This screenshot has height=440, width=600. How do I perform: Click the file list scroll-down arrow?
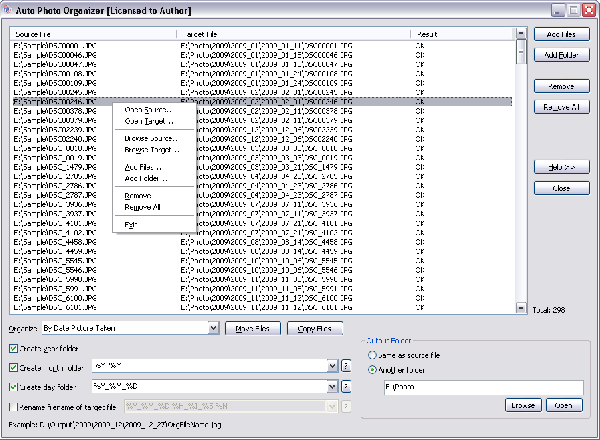521,308
